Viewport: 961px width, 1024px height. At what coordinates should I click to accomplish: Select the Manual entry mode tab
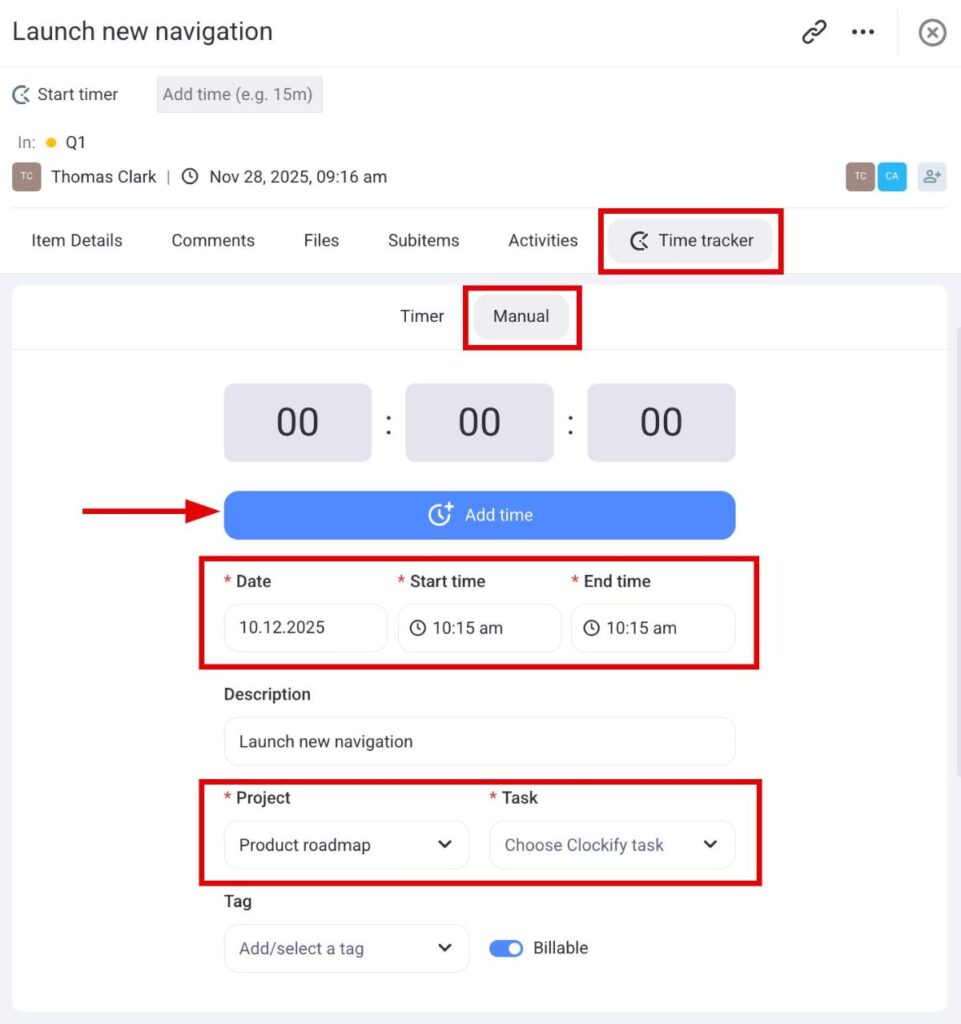[521, 316]
